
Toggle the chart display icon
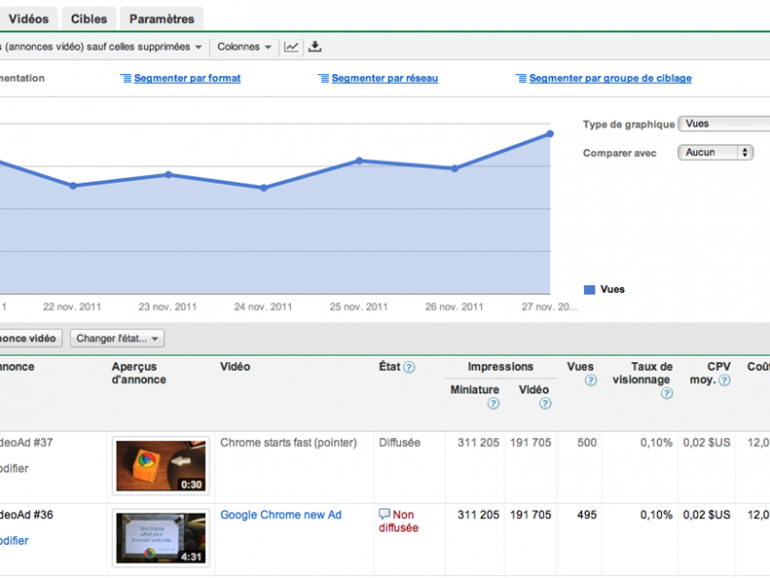291,47
